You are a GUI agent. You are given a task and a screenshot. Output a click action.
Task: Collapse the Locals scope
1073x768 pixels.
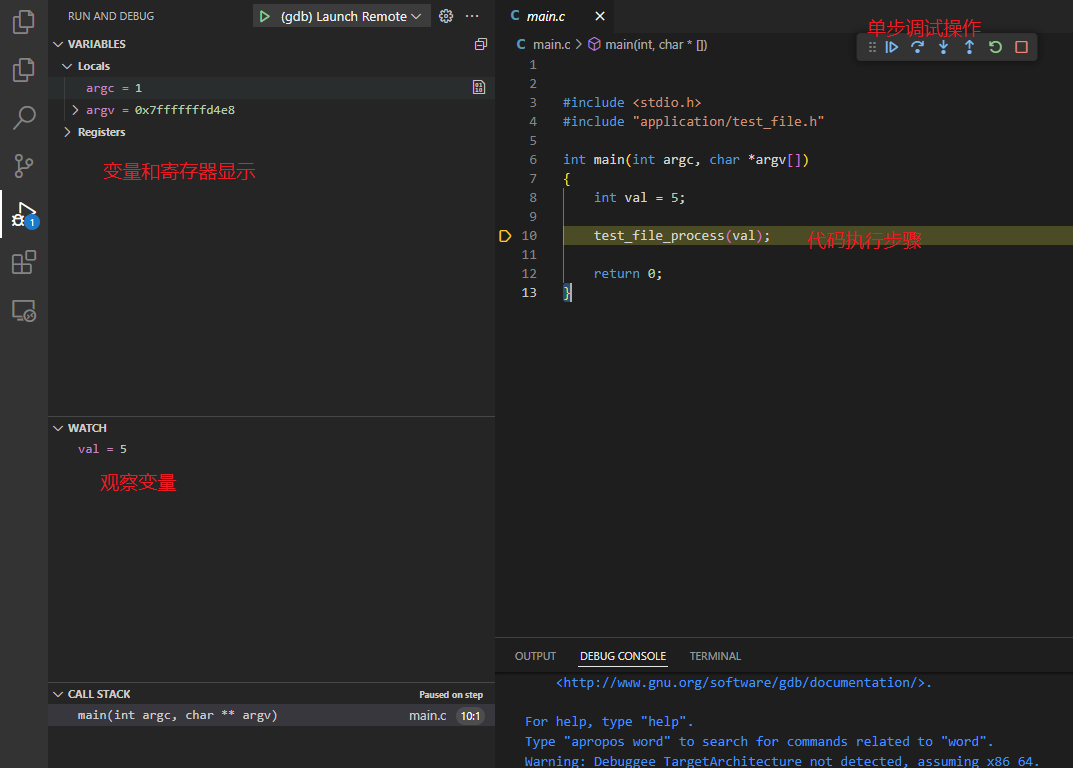point(67,66)
